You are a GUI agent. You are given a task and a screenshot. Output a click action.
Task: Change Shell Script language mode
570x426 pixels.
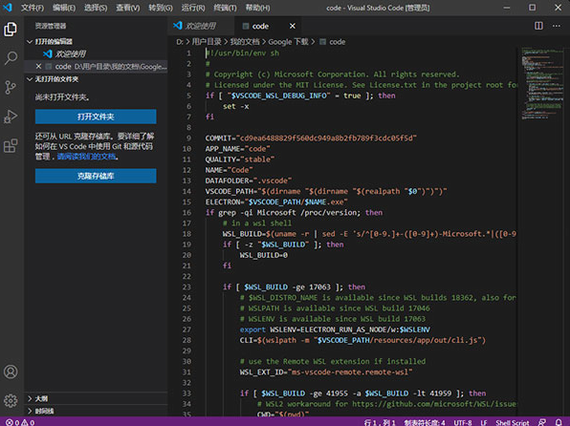click(513, 422)
